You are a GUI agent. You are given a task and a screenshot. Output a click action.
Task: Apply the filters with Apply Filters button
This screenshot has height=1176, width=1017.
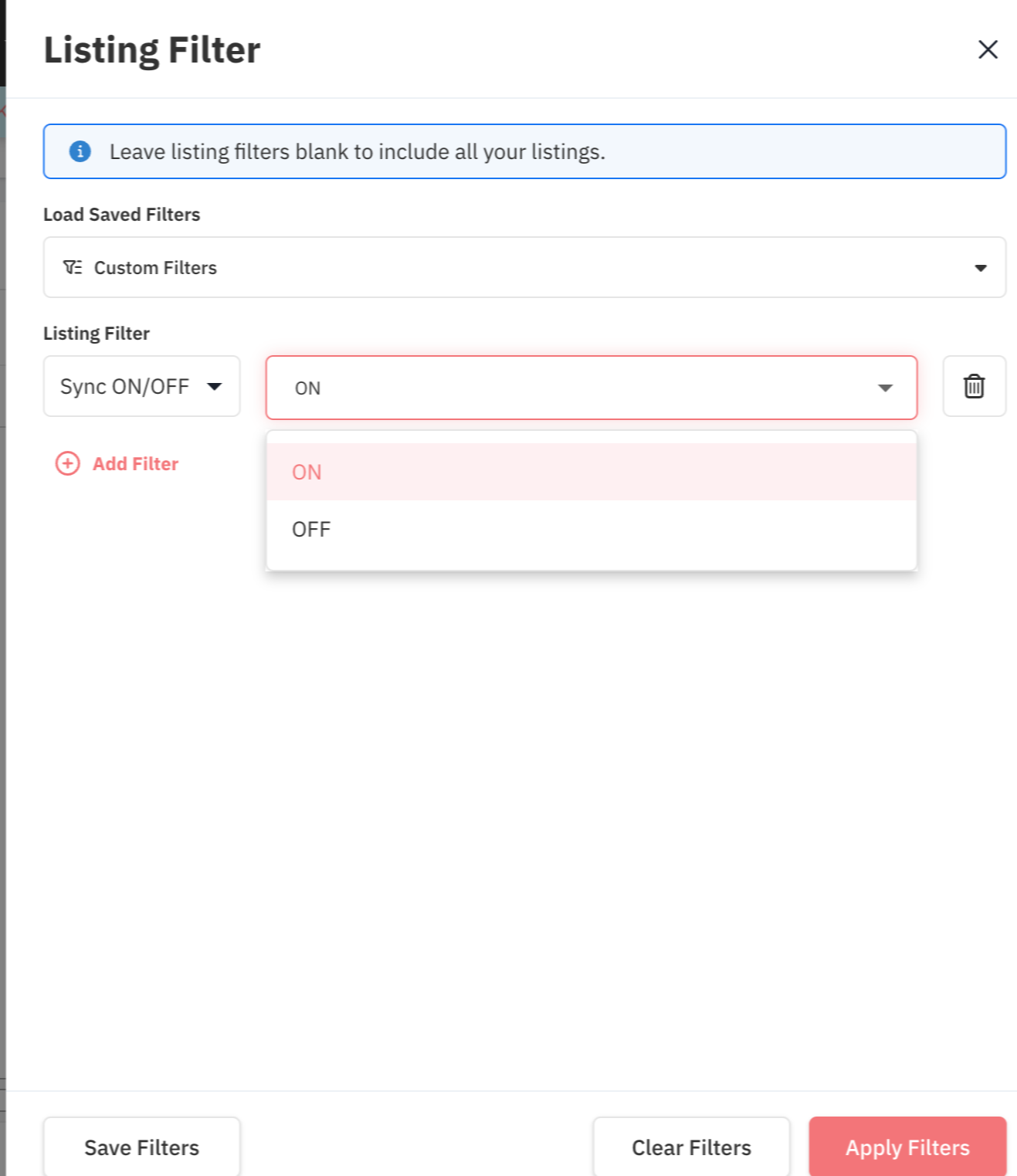907,1147
